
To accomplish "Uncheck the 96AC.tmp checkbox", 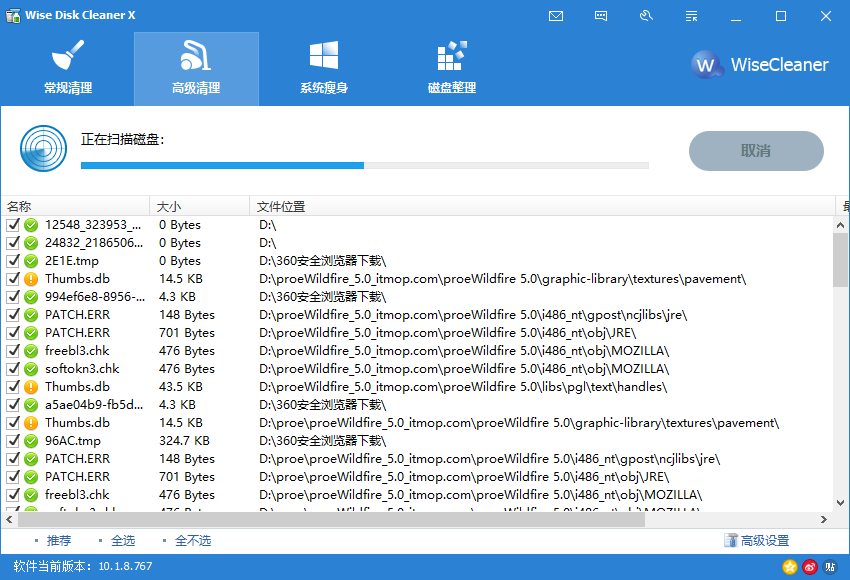I will [13, 441].
